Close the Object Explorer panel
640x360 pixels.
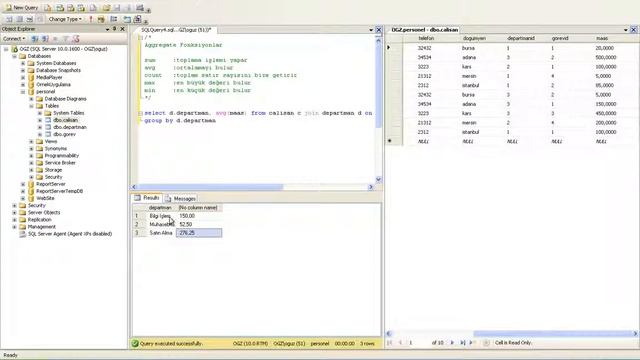122,29
